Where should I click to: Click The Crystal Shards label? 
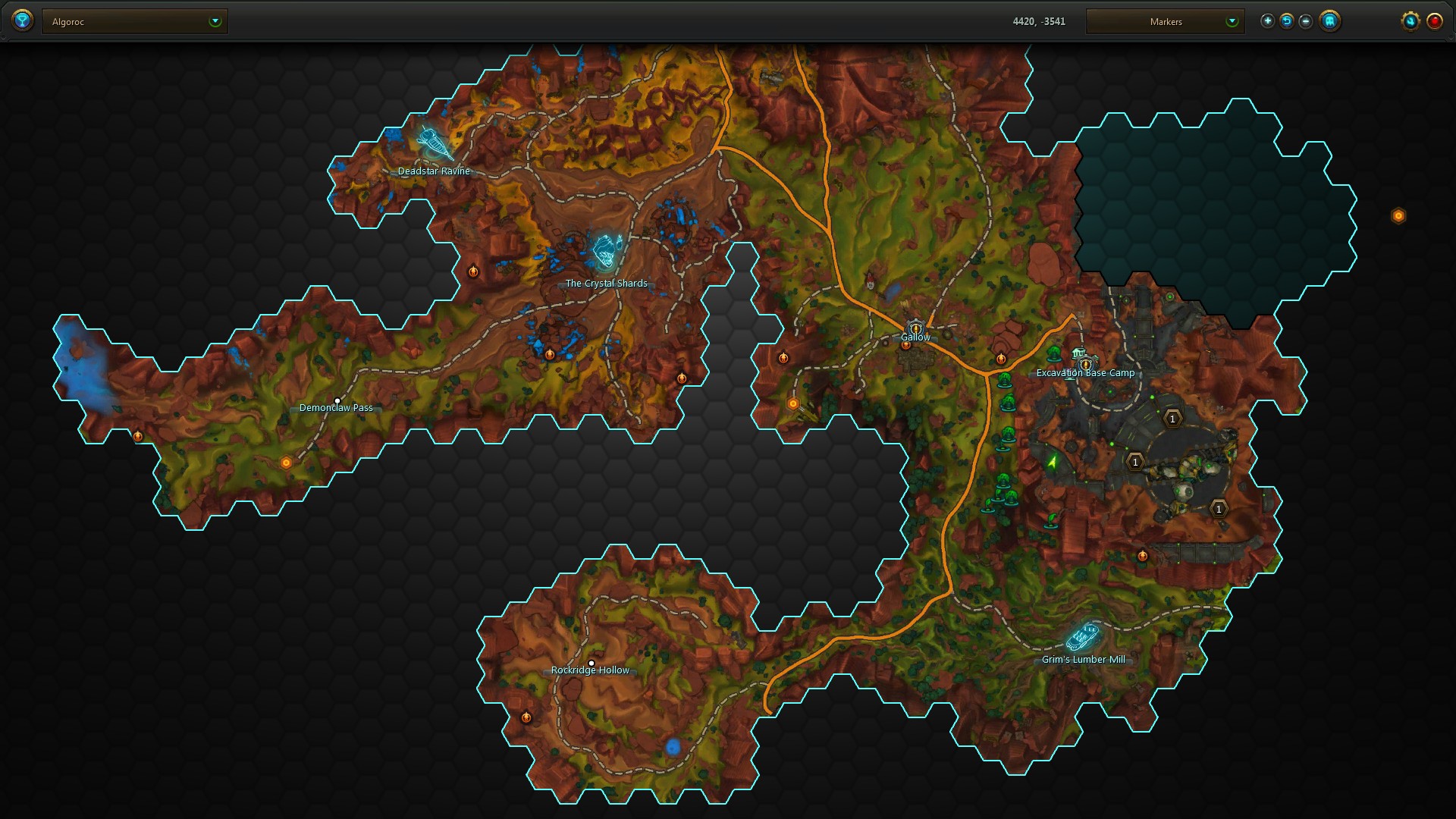click(x=607, y=284)
